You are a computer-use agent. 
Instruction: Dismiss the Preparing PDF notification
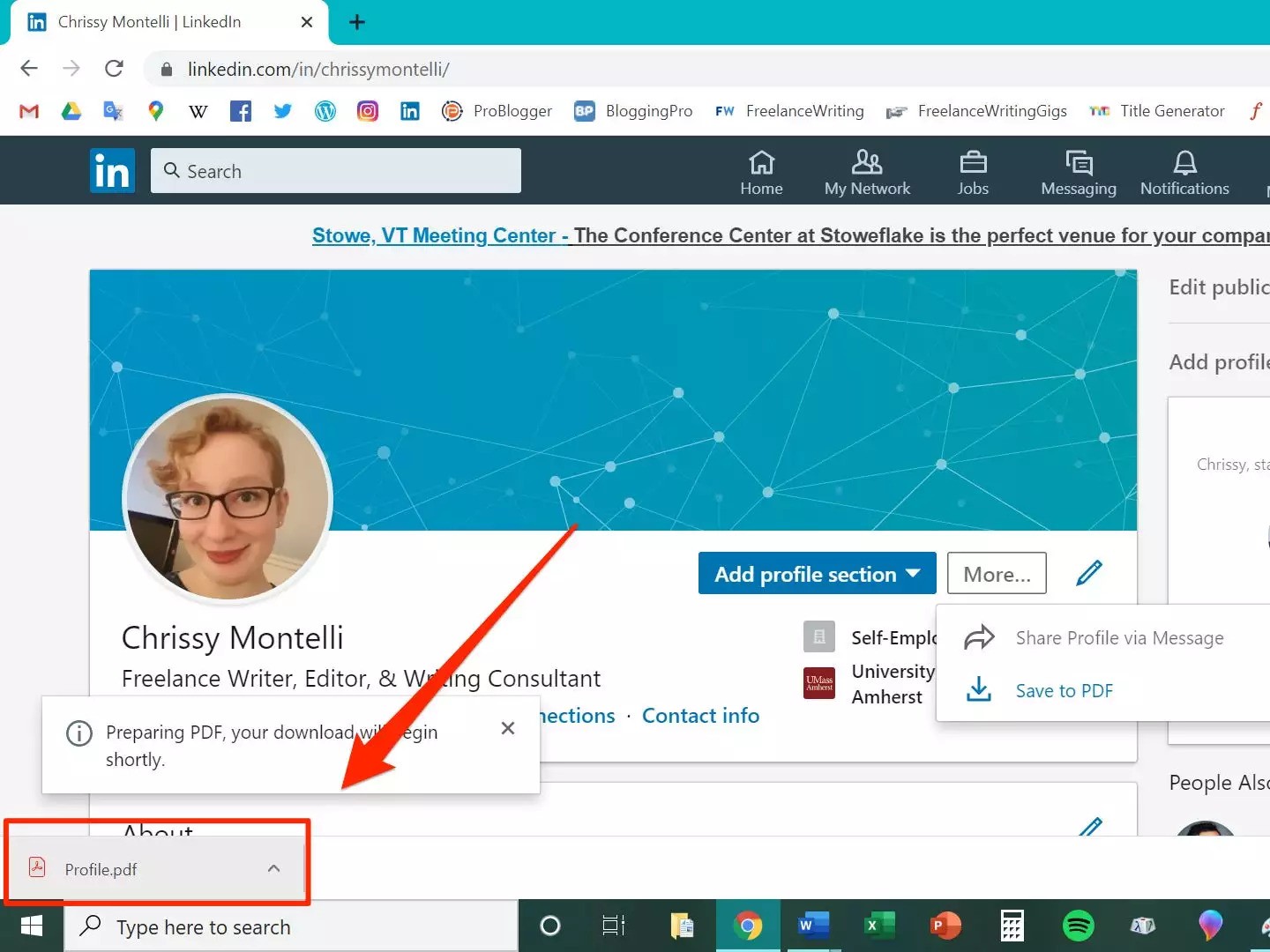[x=508, y=728]
